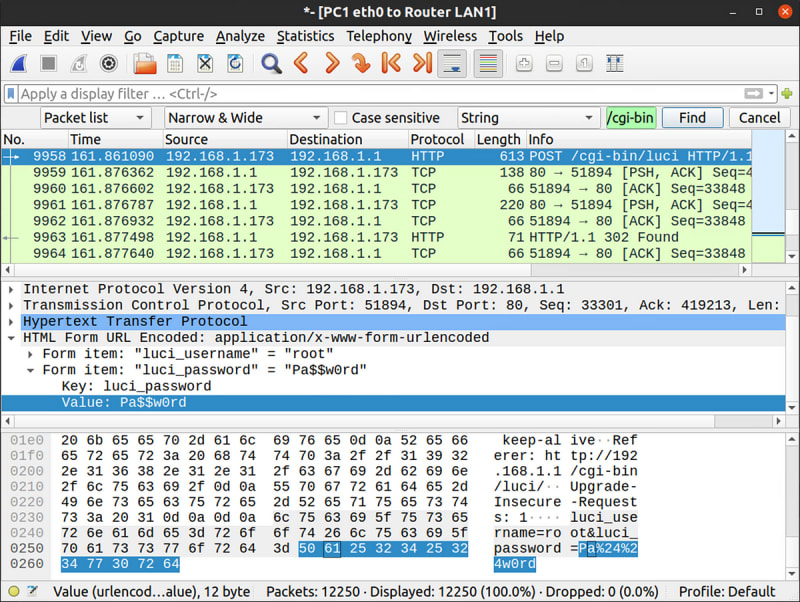Toggle auto-scroll during live capture icon
Screen dimensions: 800x602
(452, 64)
